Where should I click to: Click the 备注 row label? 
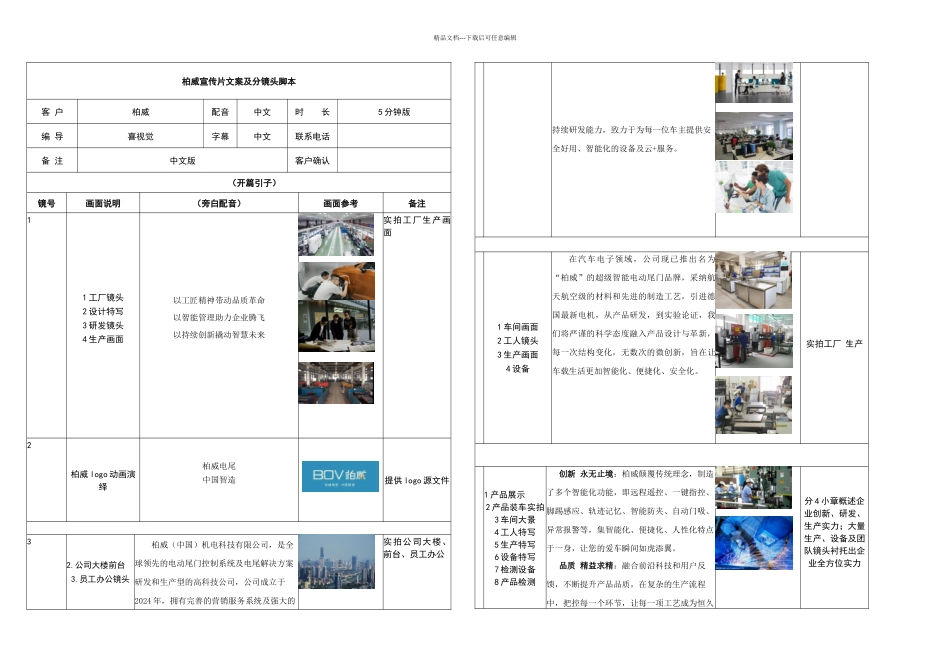click(52, 161)
